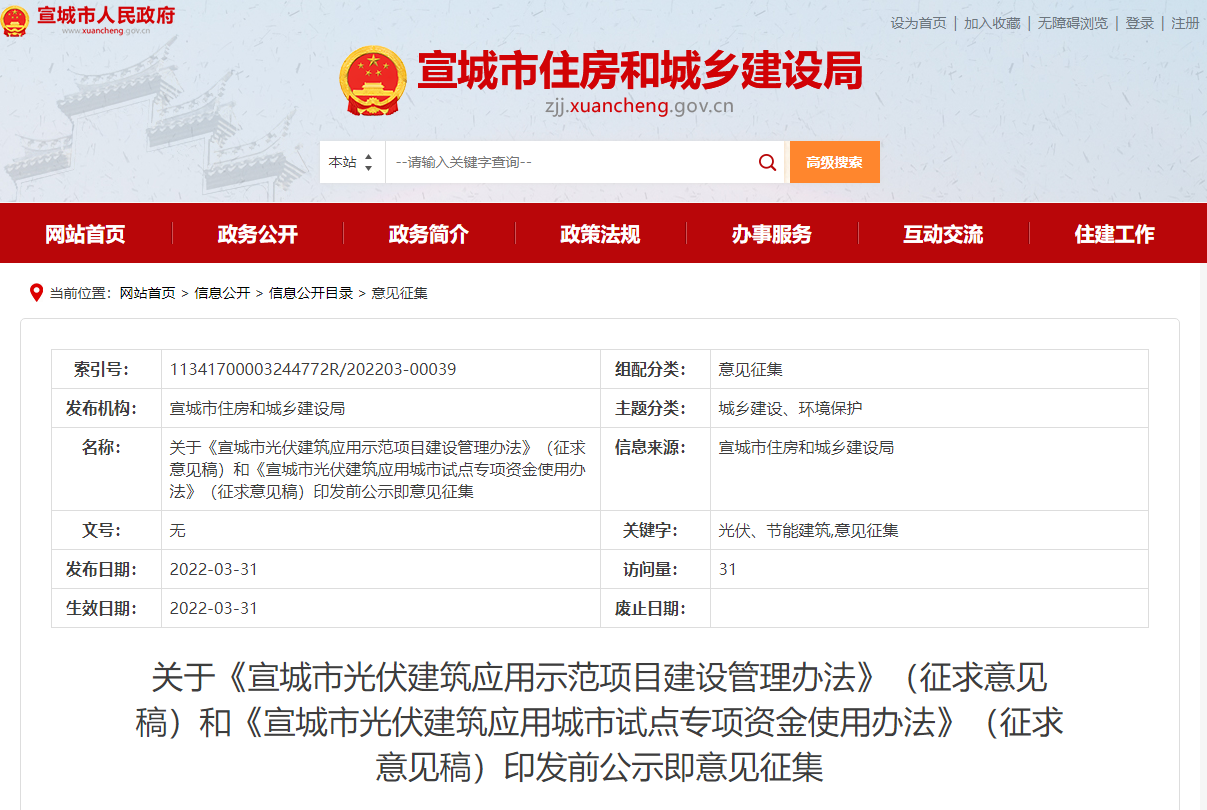Go to 政务简介 in the navigation bar

[429, 234]
